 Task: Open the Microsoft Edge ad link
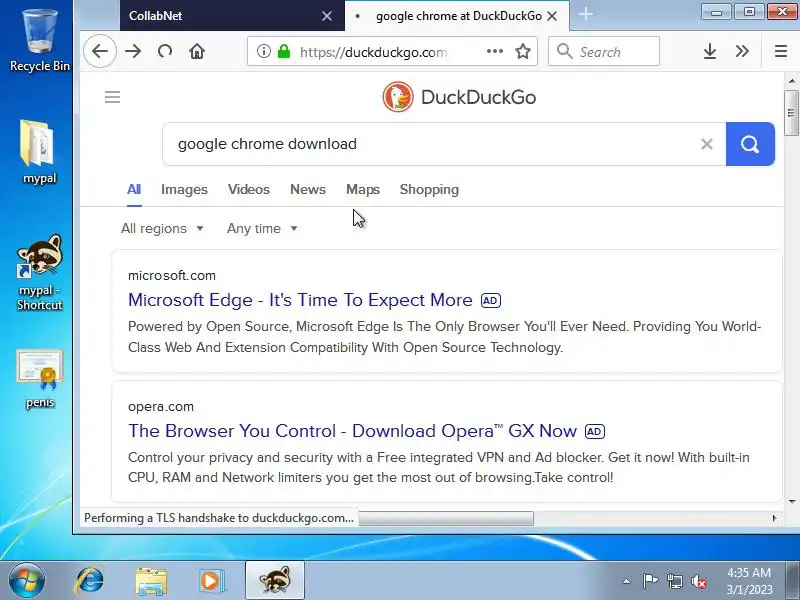pos(300,300)
